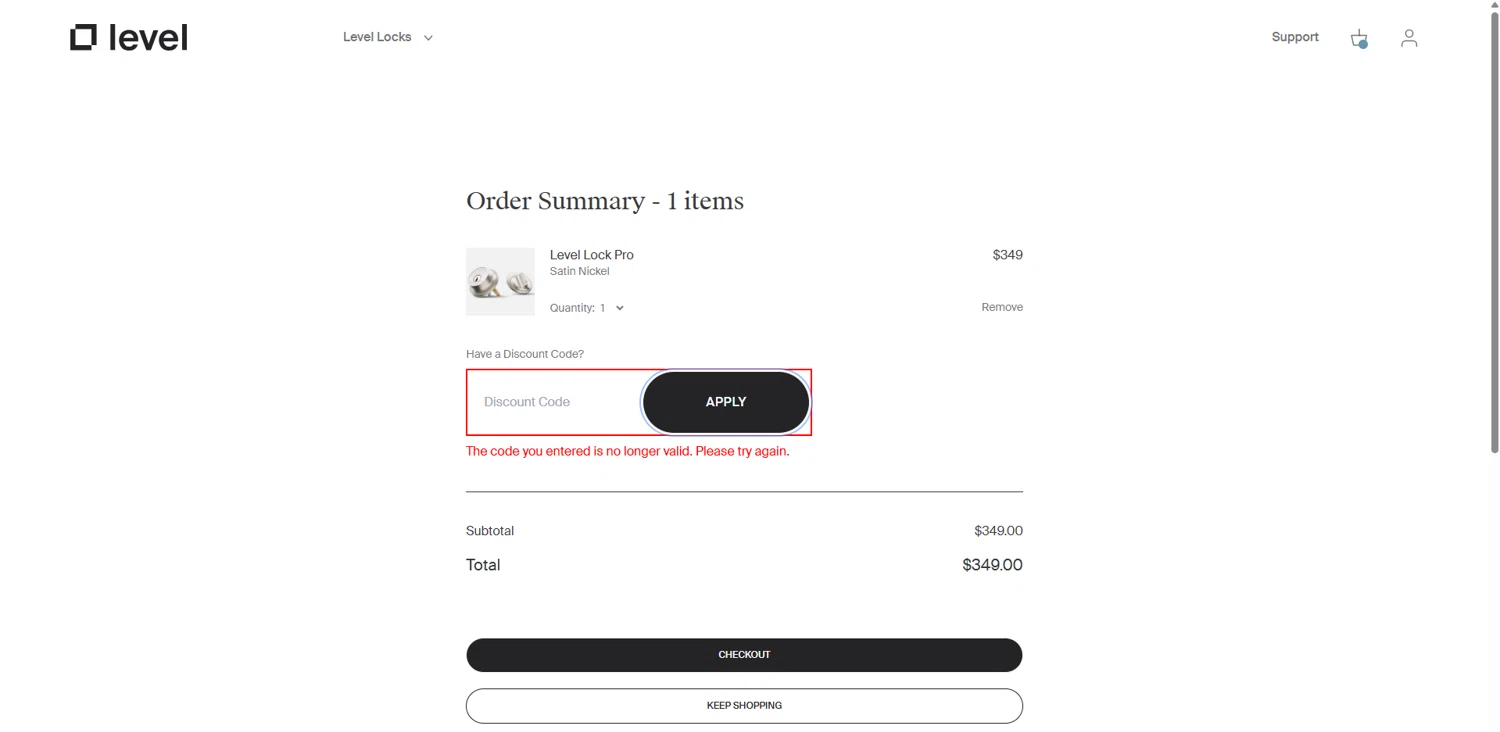This screenshot has height=732, width=1500.
Task: Remove Level Lock Pro from the order
Action: click(1001, 307)
